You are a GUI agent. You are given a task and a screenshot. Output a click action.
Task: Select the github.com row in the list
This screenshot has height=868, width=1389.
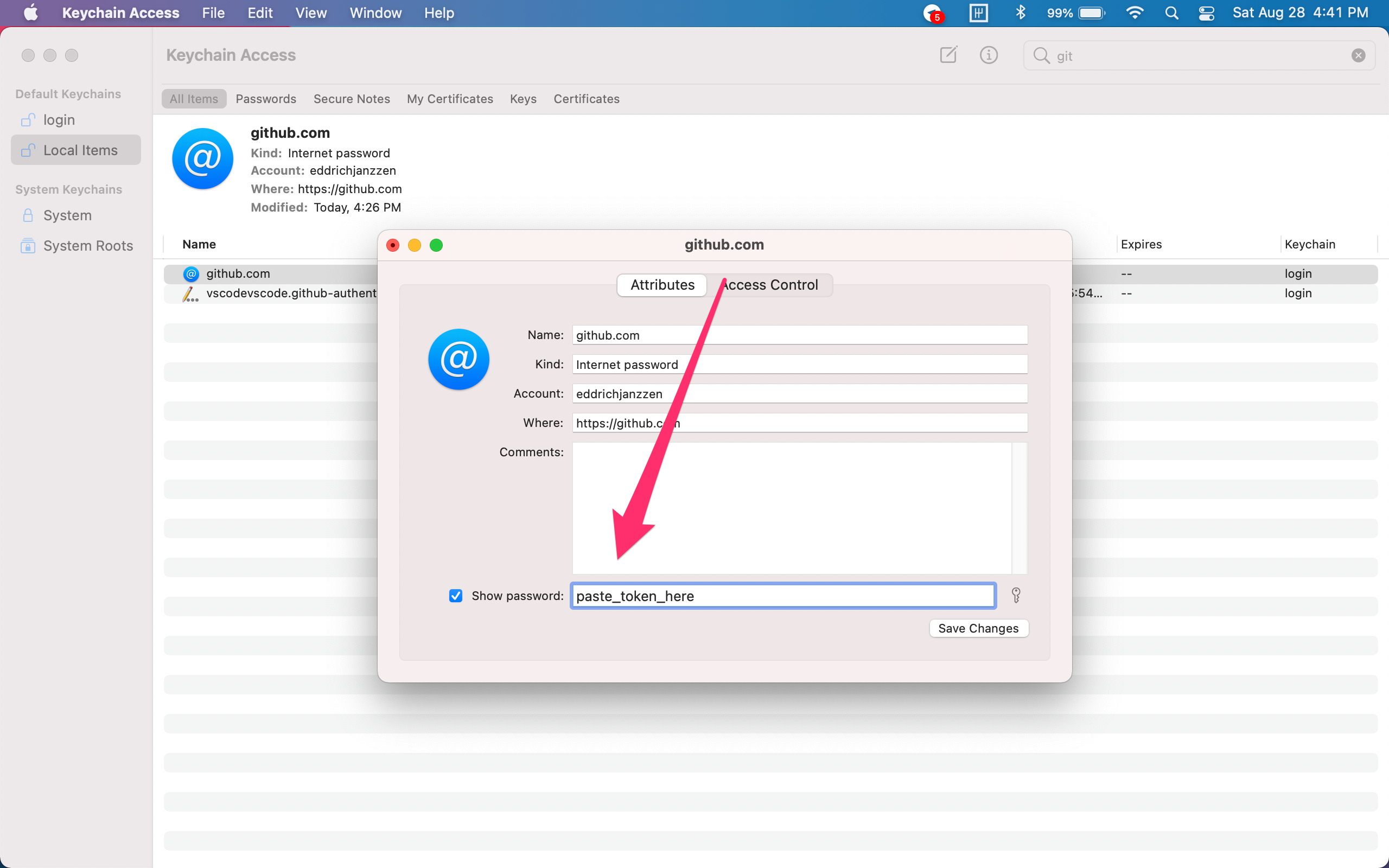[x=271, y=274]
